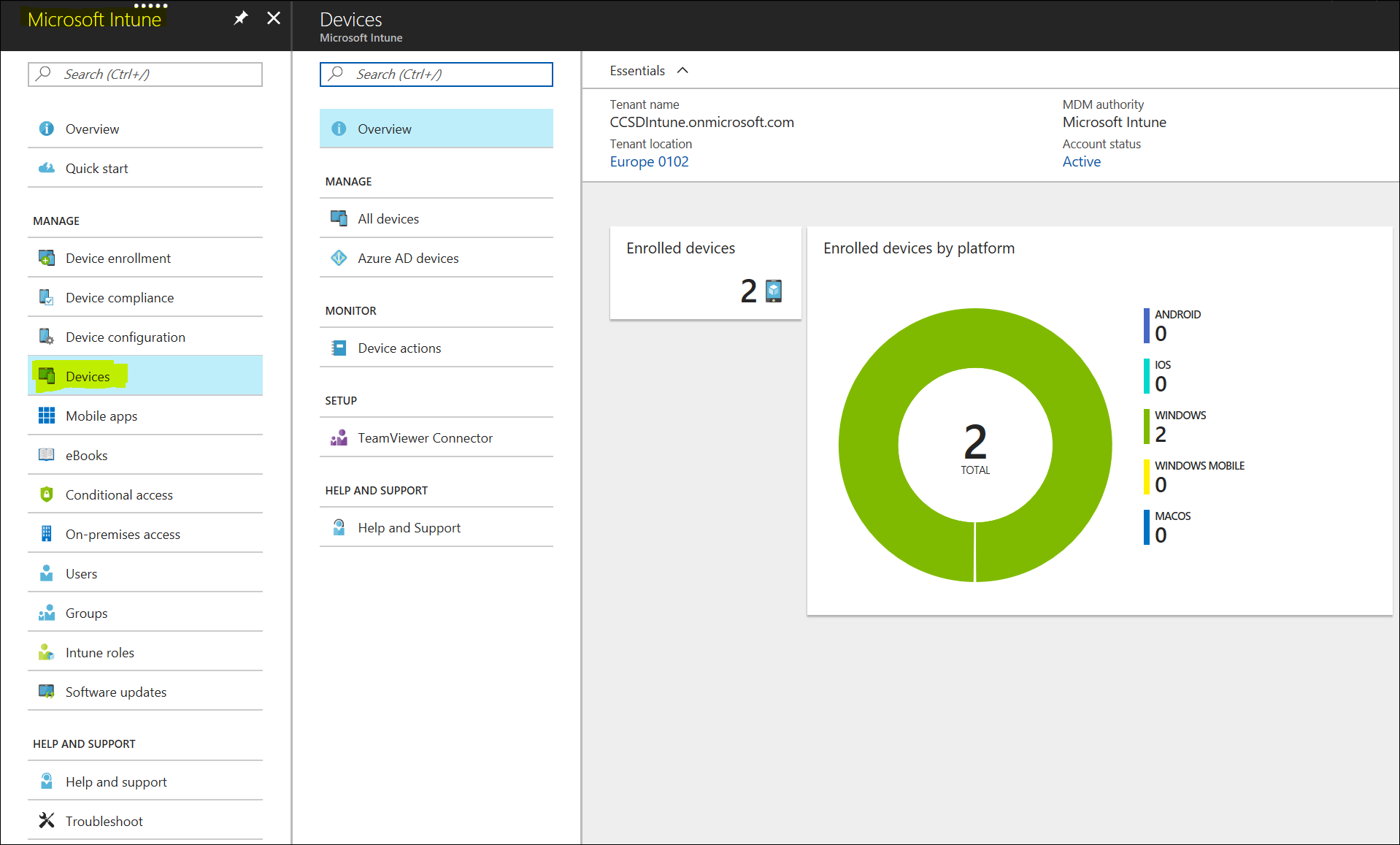Screen dimensions: 1400x845
Task: Click the Intune roles icon
Action: pos(47,652)
